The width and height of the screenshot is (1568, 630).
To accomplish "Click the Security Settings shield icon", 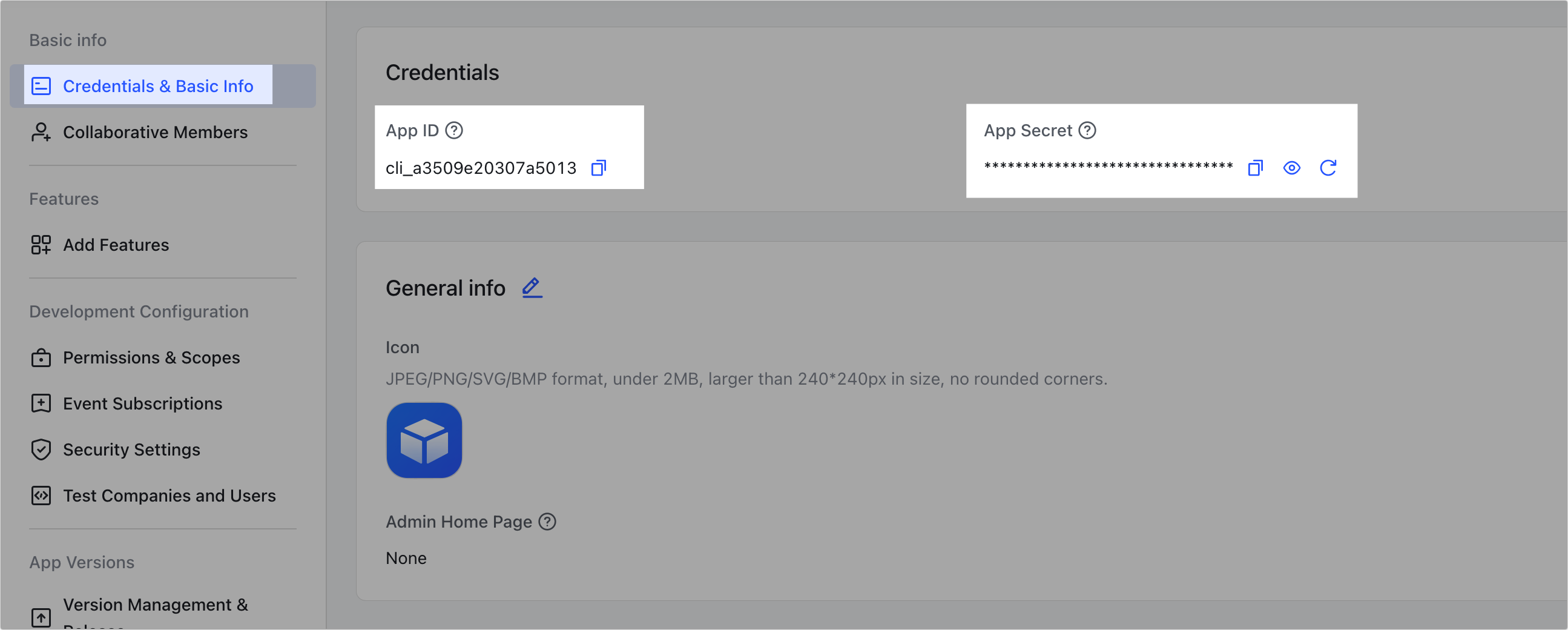I will coord(41,449).
